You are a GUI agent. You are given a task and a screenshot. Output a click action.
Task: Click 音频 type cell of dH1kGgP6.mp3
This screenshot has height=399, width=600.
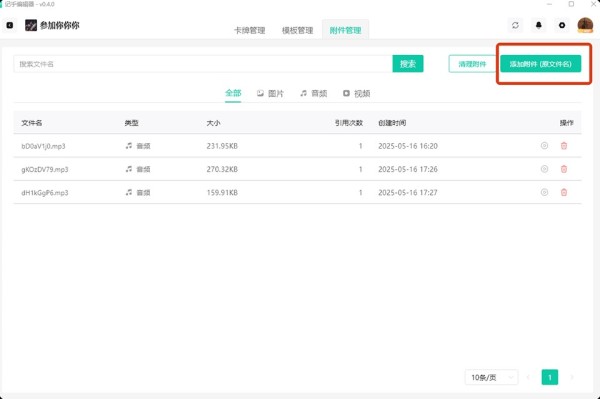[x=138, y=192]
